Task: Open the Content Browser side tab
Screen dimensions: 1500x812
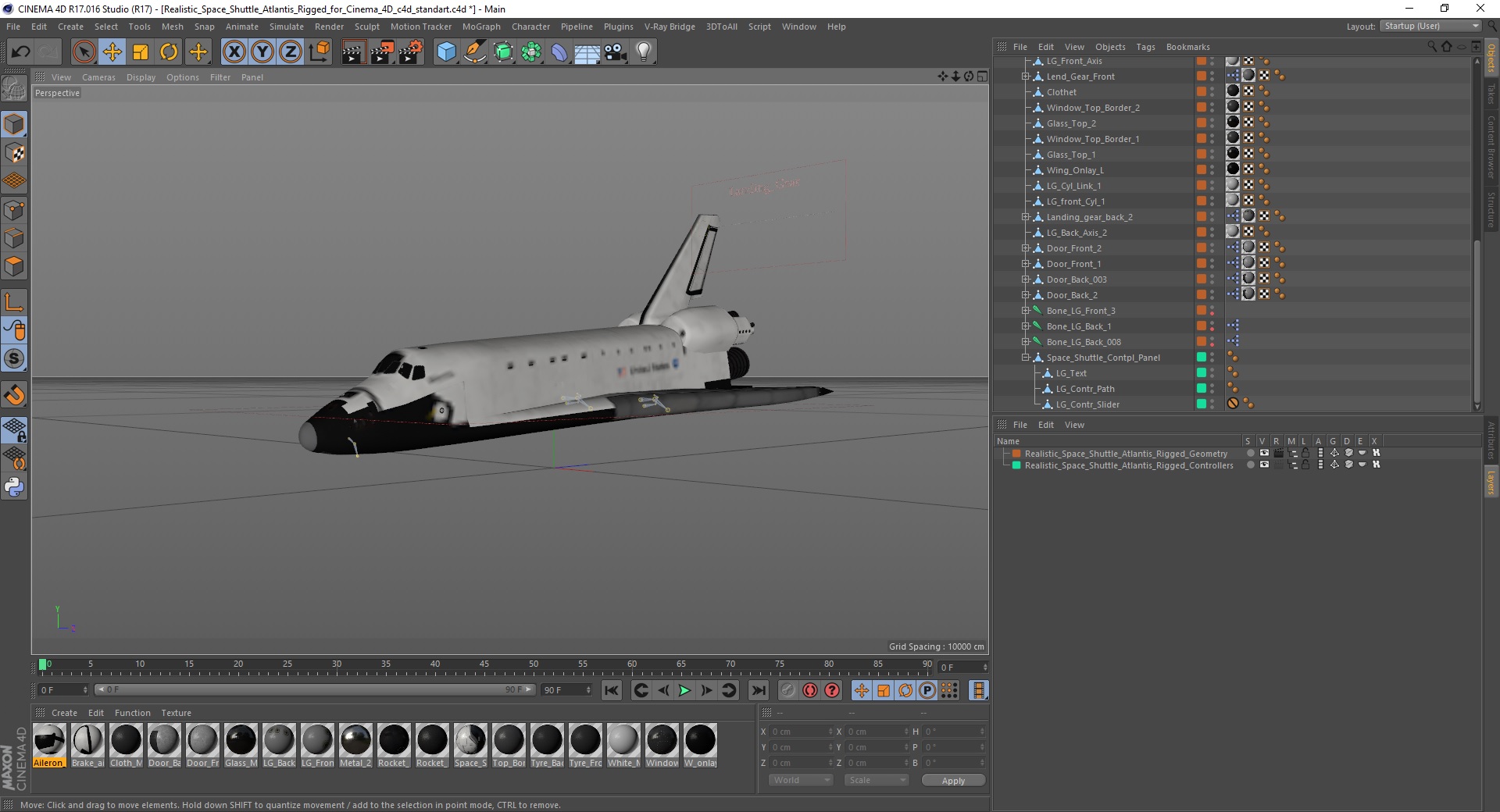Action: point(1491,147)
